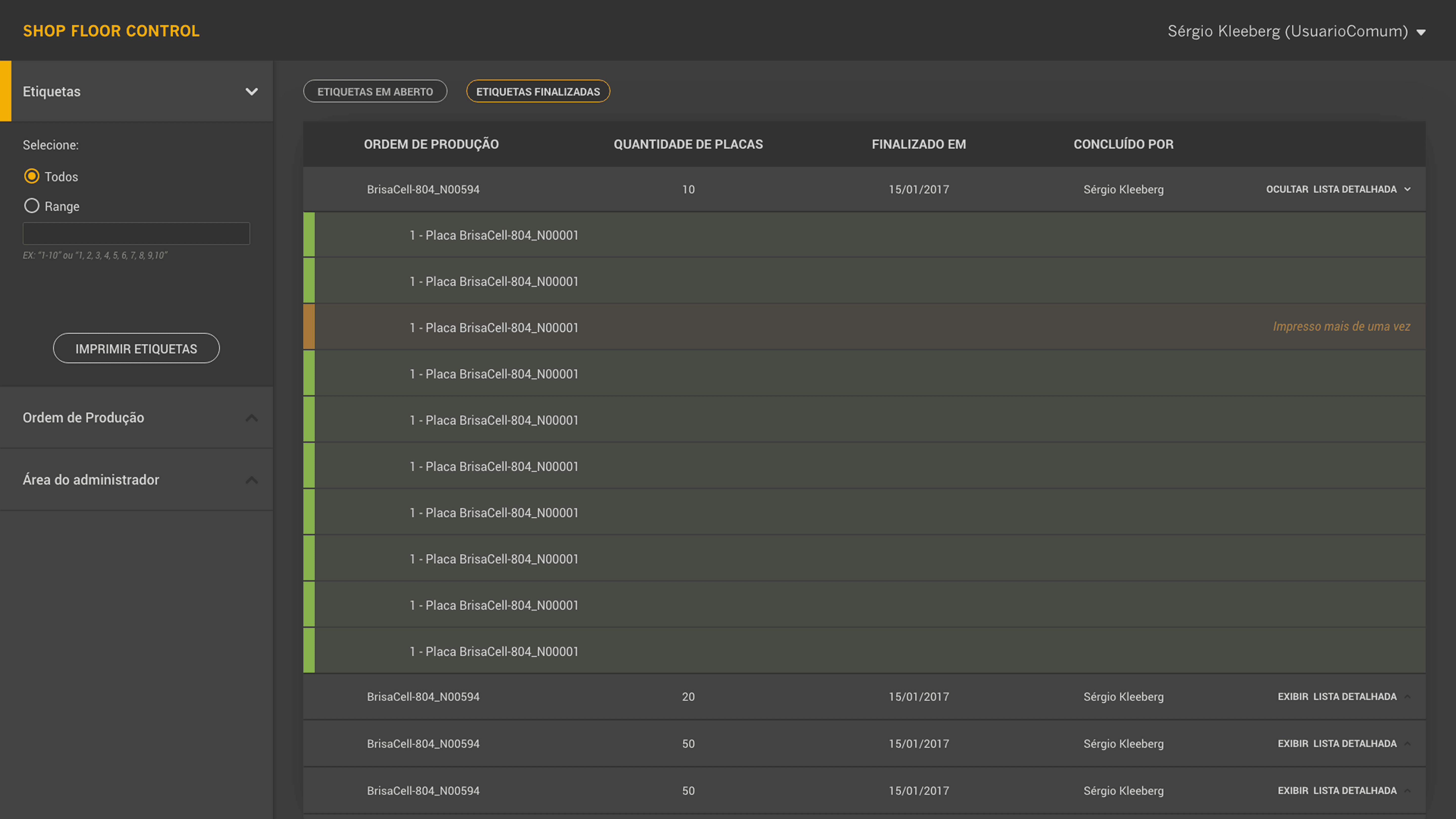Sort by Quantidade de Placas column header
The width and height of the screenshot is (1456, 819).
coord(688,144)
